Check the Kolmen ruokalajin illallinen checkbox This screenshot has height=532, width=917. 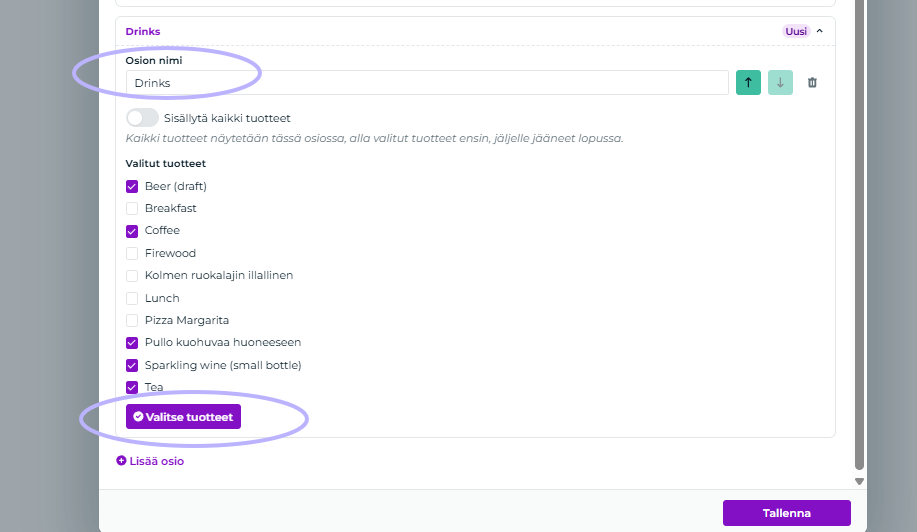coord(132,275)
